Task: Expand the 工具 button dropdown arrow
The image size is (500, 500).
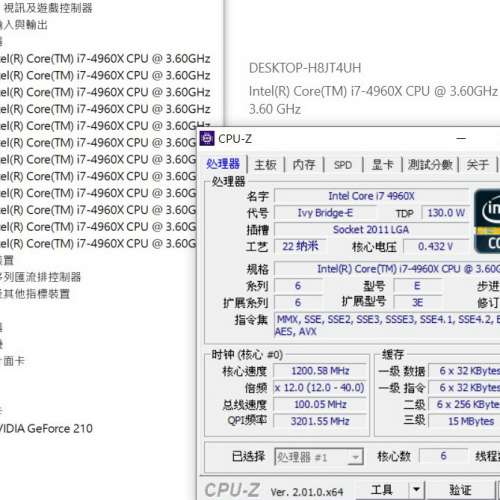Action: click(x=416, y=490)
